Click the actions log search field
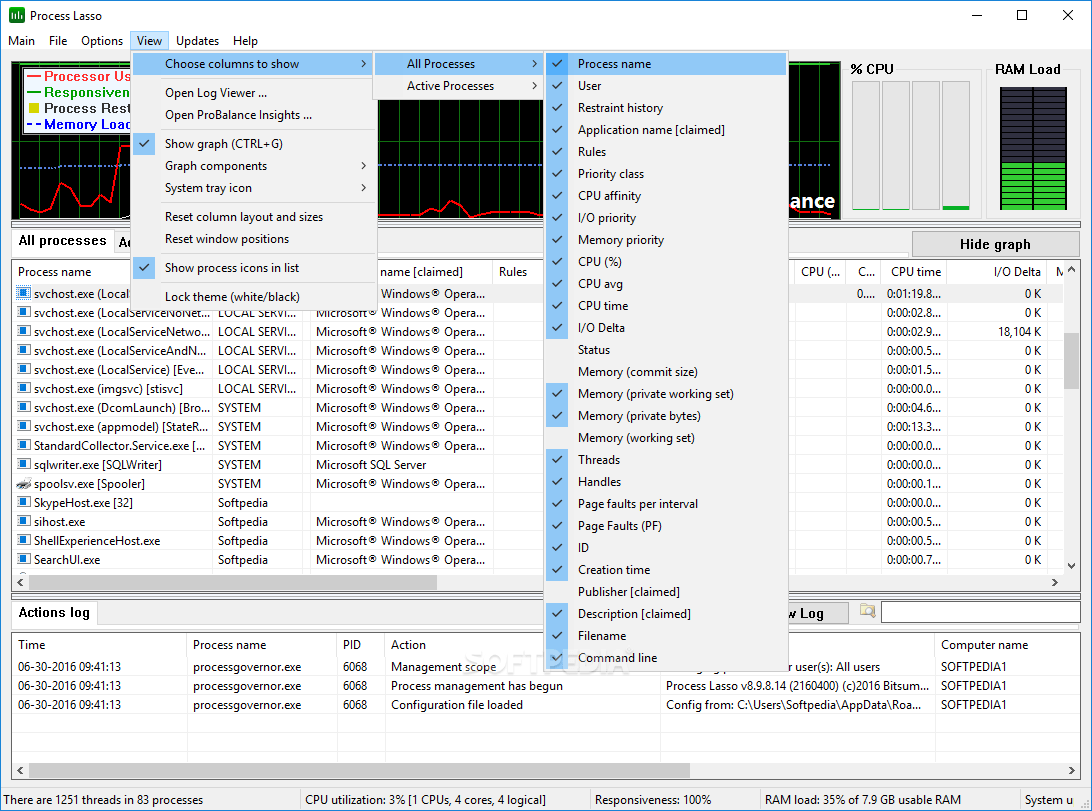This screenshot has height=811, width=1092. point(981,611)
